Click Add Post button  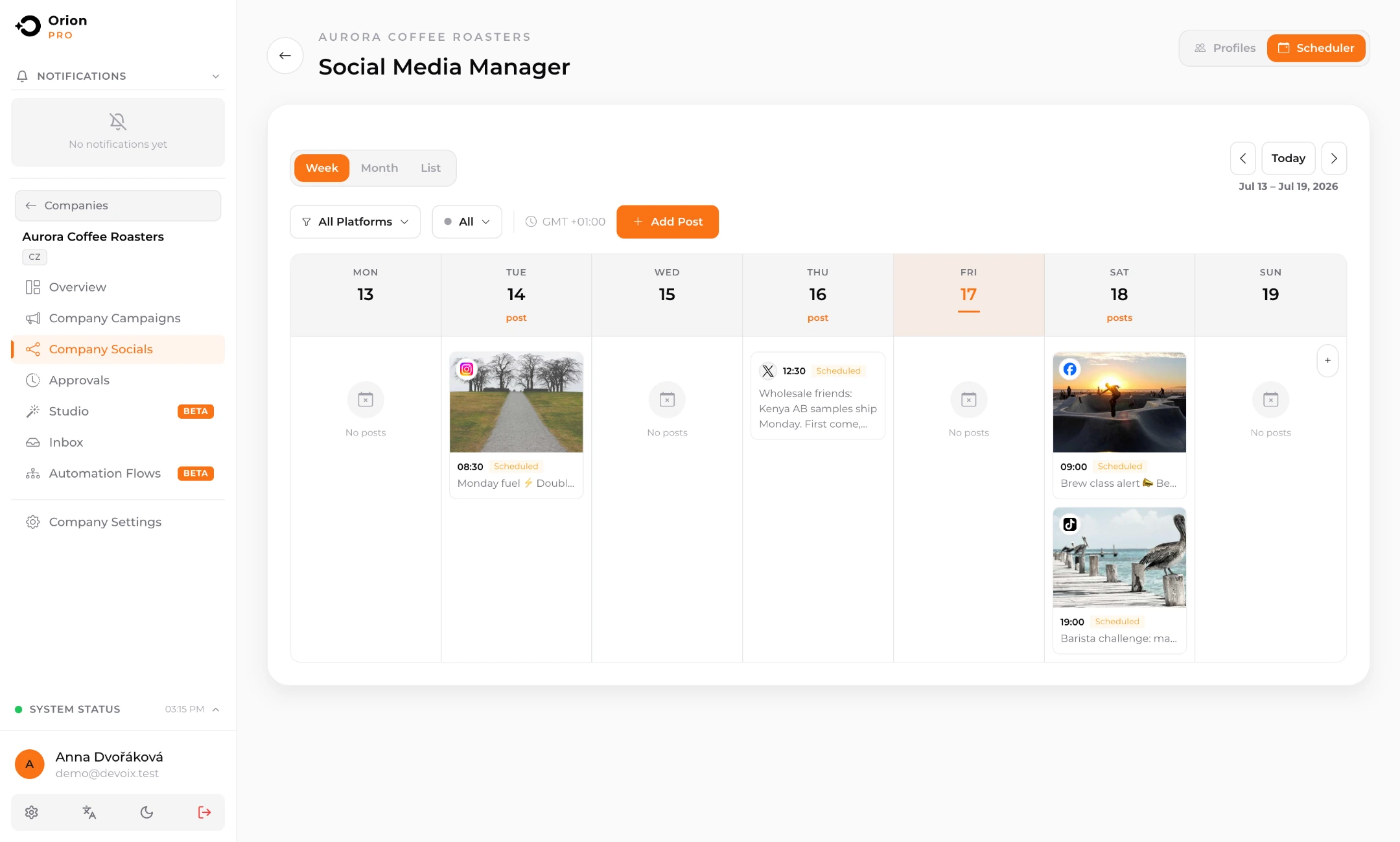point(668,222)
